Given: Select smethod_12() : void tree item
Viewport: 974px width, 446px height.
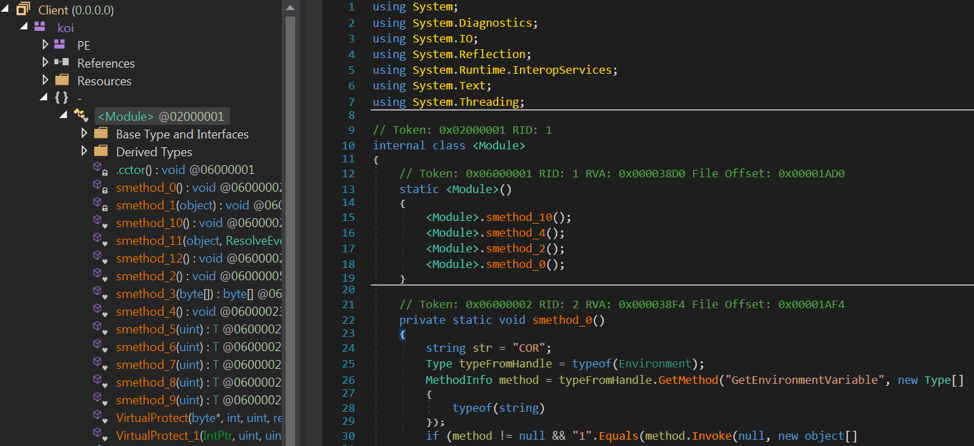Looking at the screenshot, I should point(199,258).
